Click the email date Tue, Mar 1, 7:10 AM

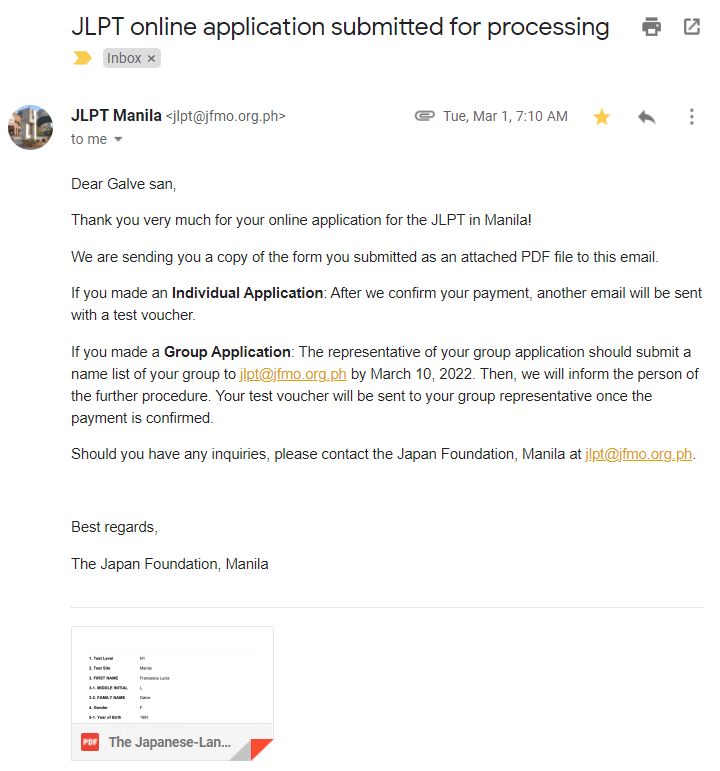pos(505,116)
